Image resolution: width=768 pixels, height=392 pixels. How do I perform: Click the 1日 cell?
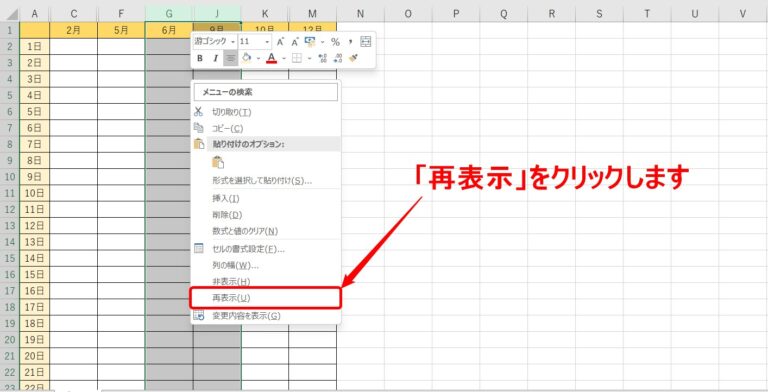tap(34, 47)
